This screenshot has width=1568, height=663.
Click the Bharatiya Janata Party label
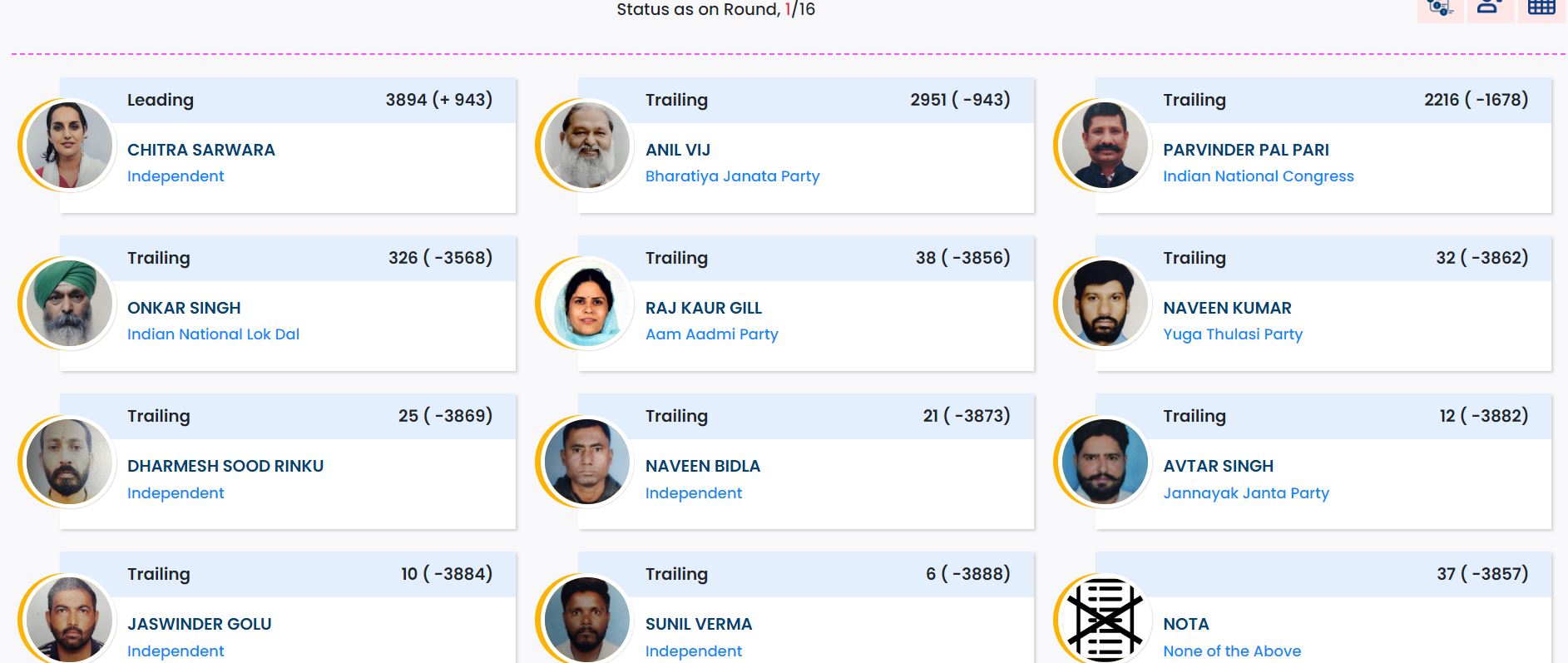point(732,176)
